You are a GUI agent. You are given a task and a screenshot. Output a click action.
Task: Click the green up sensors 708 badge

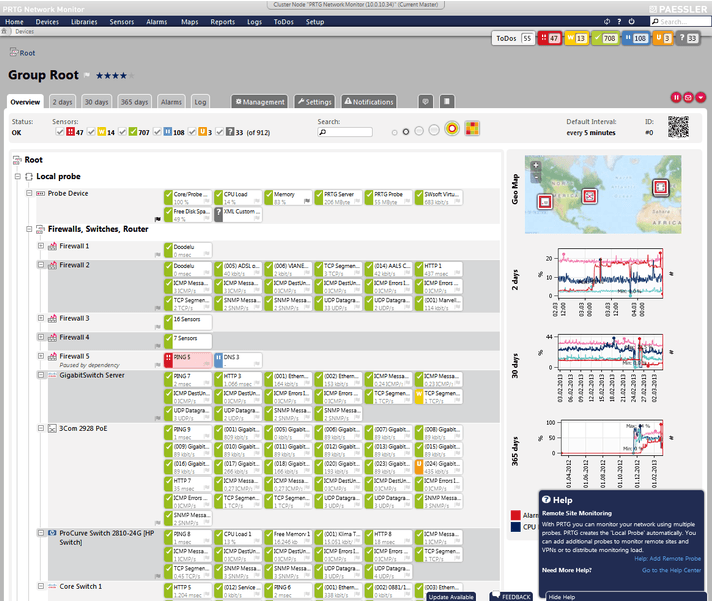pos(605,38)
